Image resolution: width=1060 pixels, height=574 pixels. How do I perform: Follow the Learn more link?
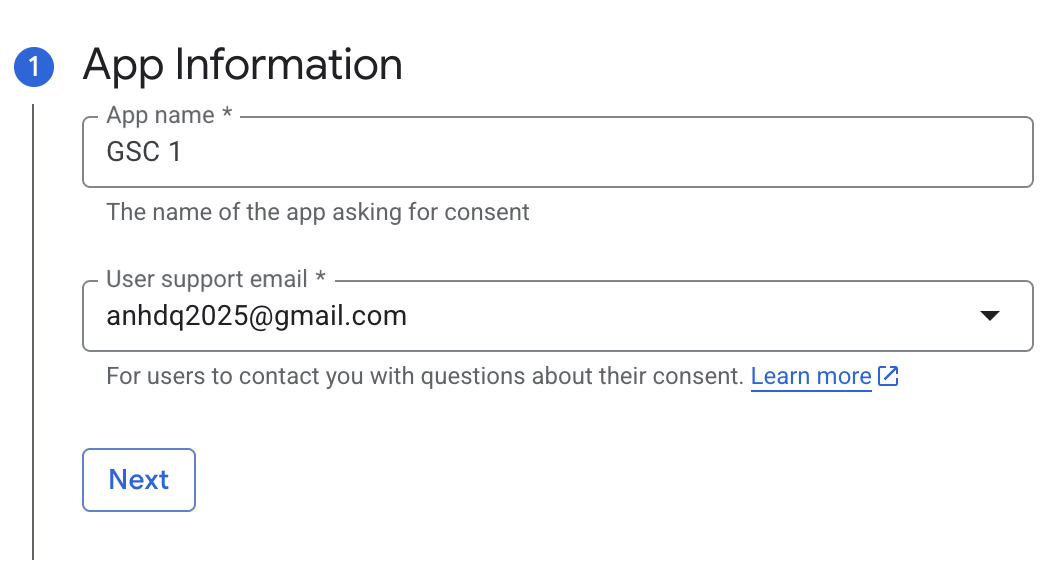coord(811,376)
